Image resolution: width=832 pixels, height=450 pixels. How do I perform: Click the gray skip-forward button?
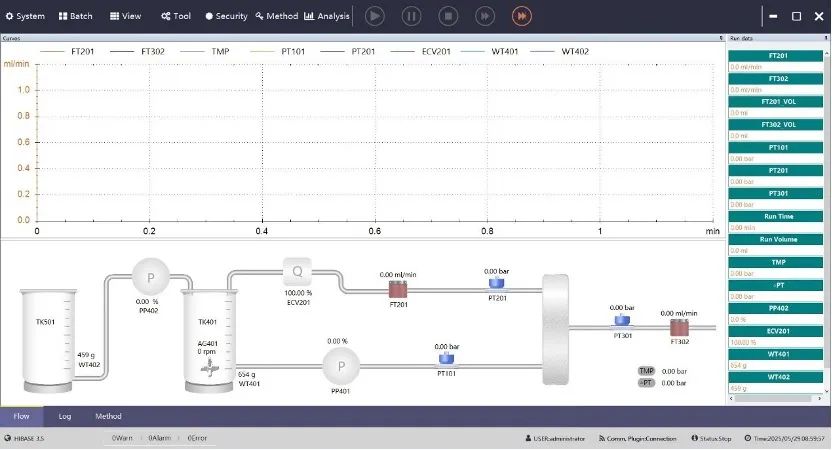[485, 16]
